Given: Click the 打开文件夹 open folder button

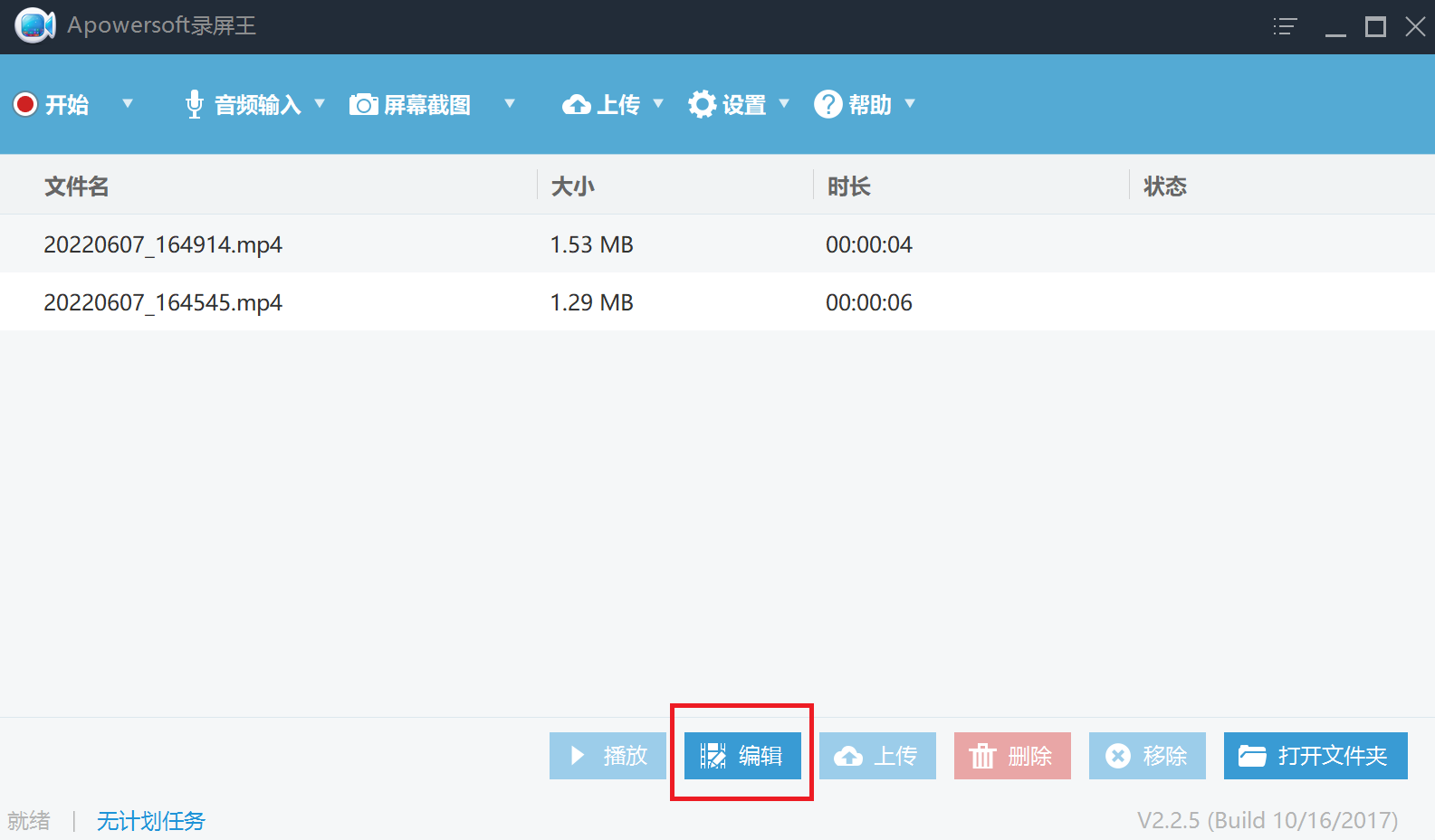Looking at the screenshot, I should click(1315, 756).
